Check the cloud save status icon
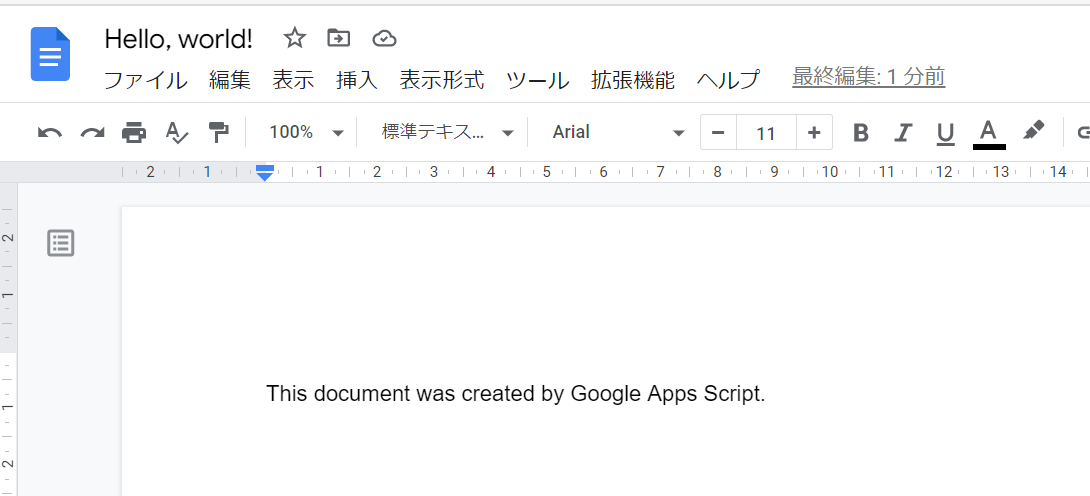The image size is (1090, 496). tap(384, 39)
